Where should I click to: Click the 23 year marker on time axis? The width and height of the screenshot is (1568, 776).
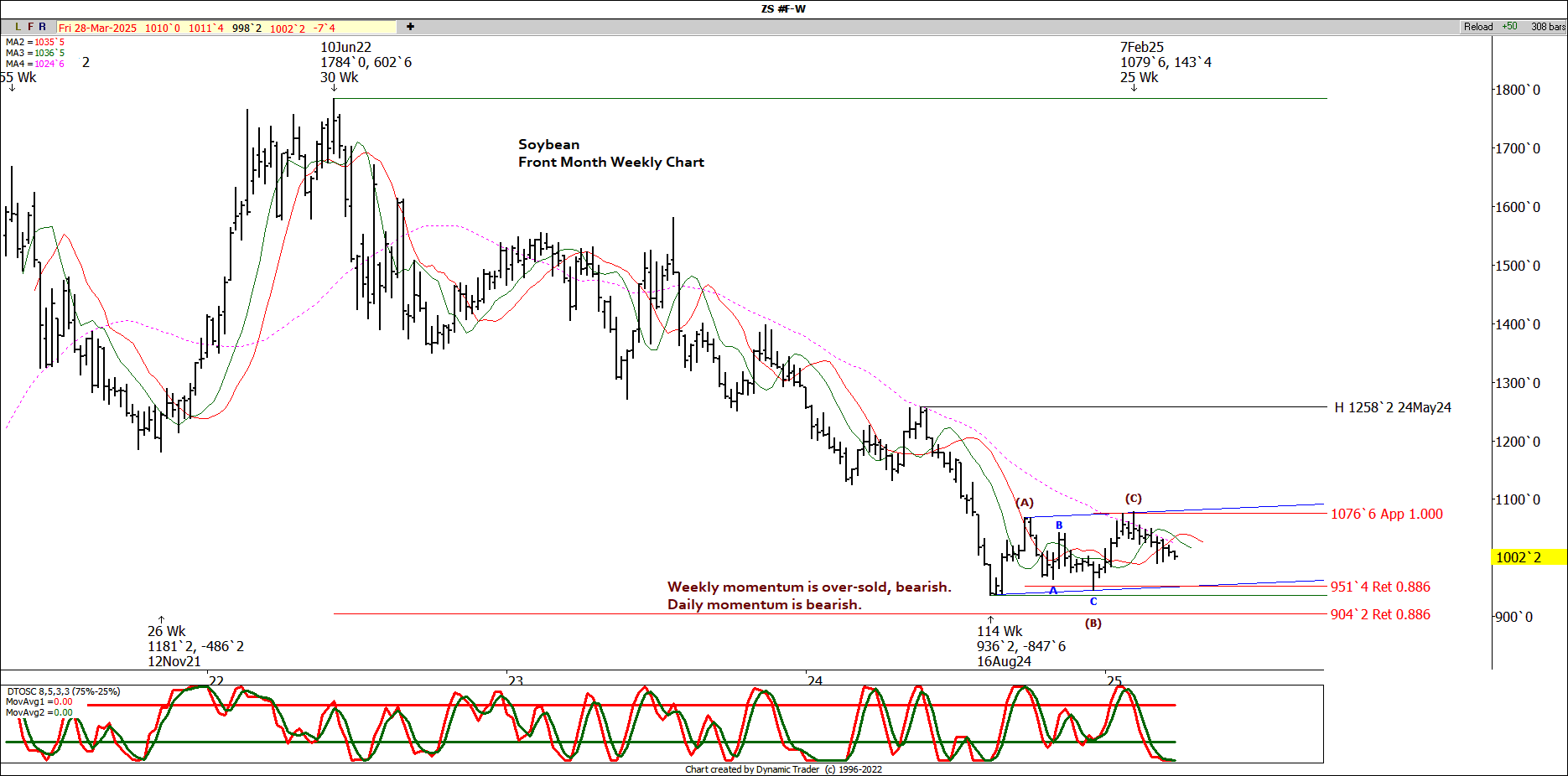(x=515, y=680)
